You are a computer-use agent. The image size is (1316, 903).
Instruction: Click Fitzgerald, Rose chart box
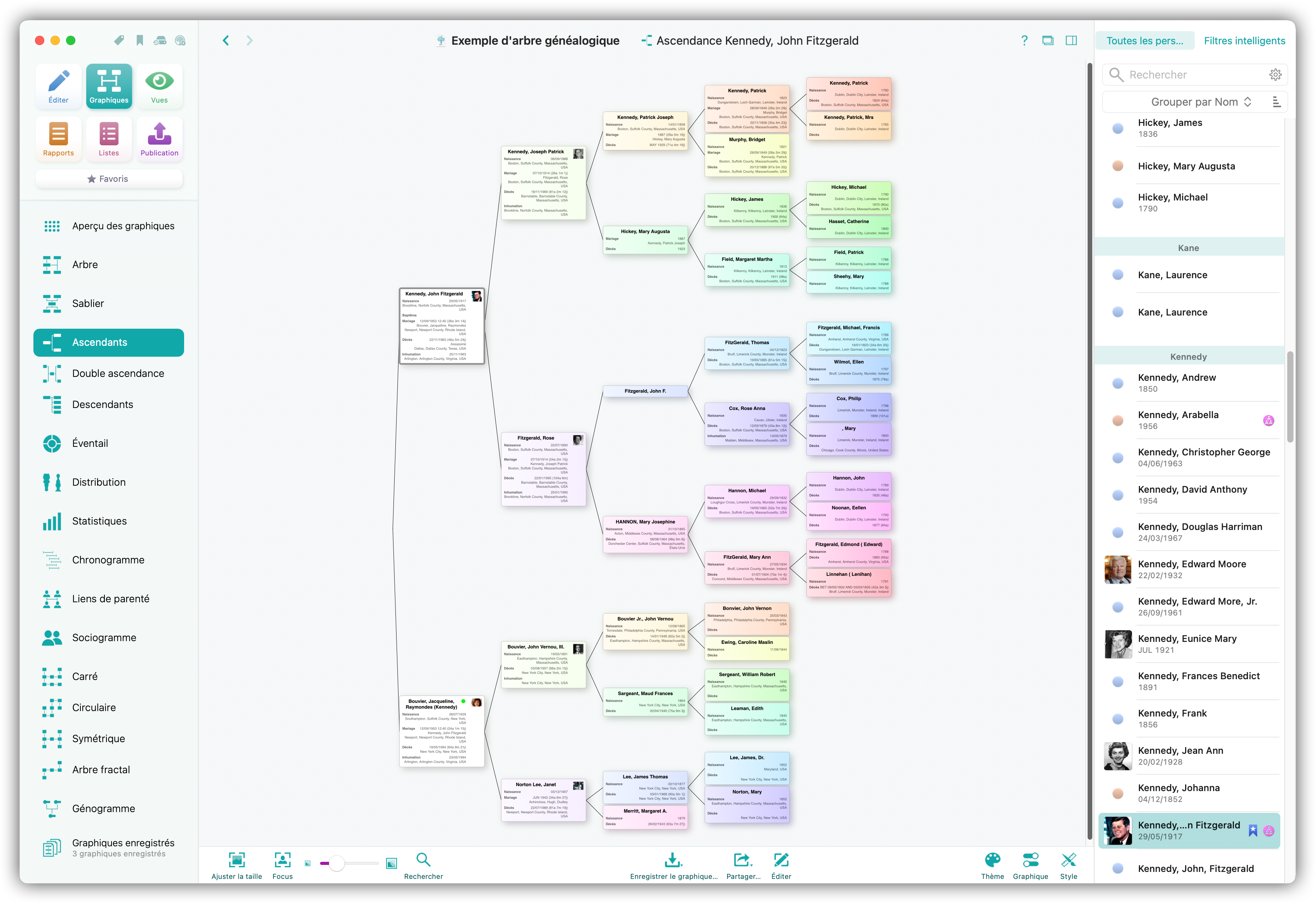(543, 469)
